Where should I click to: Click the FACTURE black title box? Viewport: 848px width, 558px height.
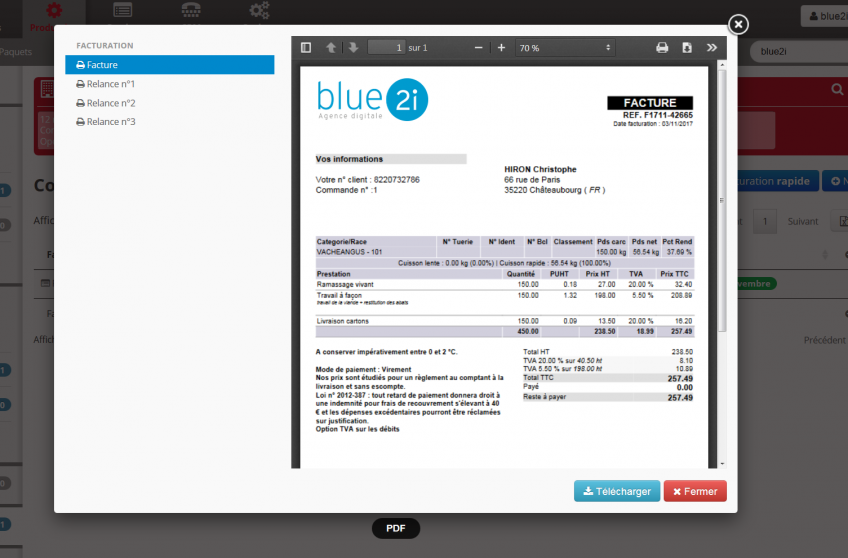point(650,103)
